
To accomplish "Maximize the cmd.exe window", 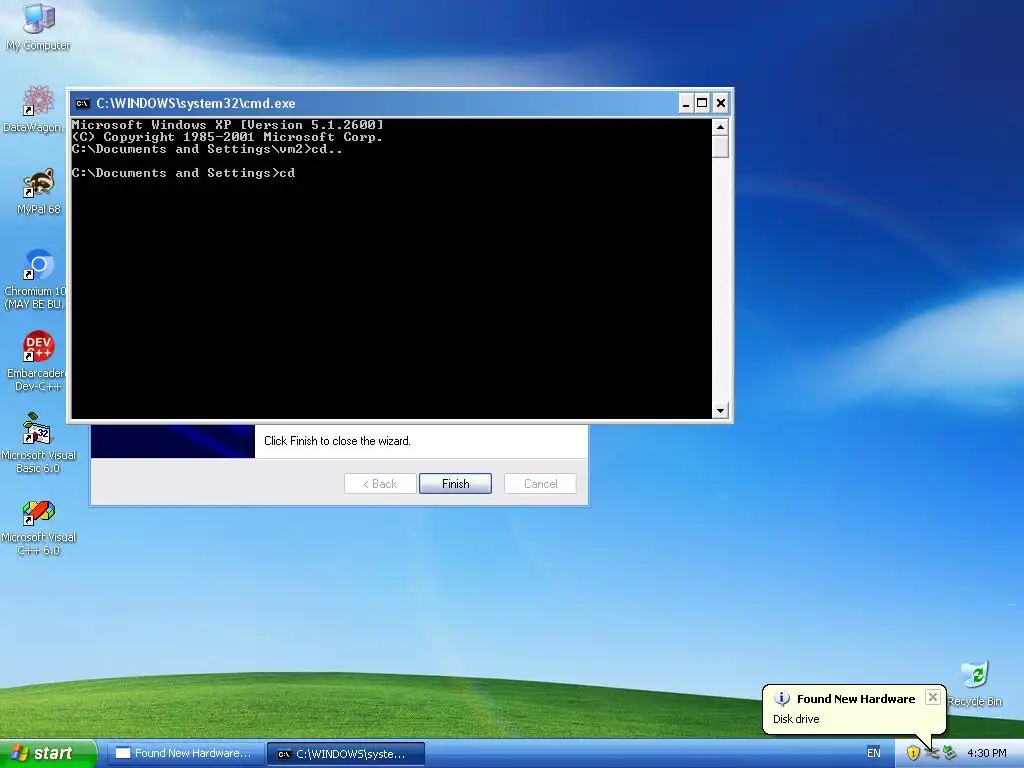I will click(703, 103).
